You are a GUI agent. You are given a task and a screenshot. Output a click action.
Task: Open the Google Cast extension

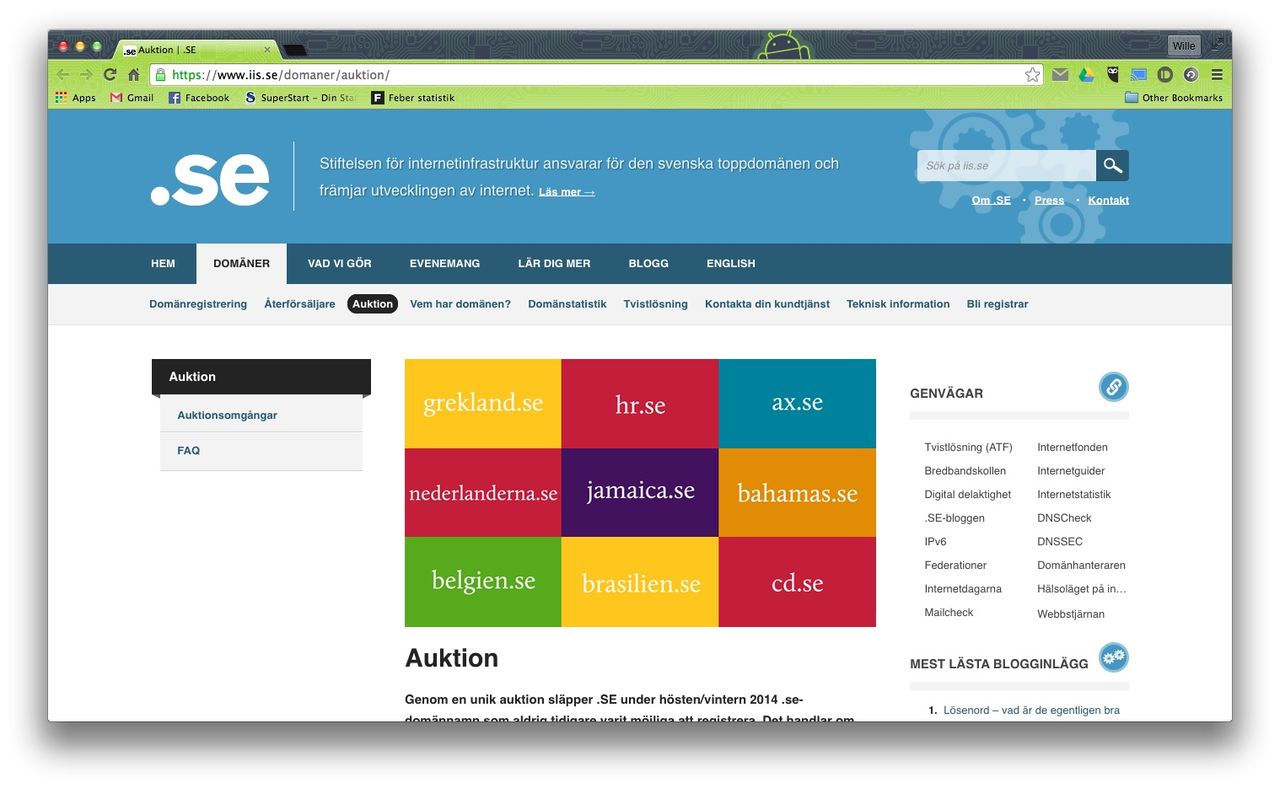1138,75
